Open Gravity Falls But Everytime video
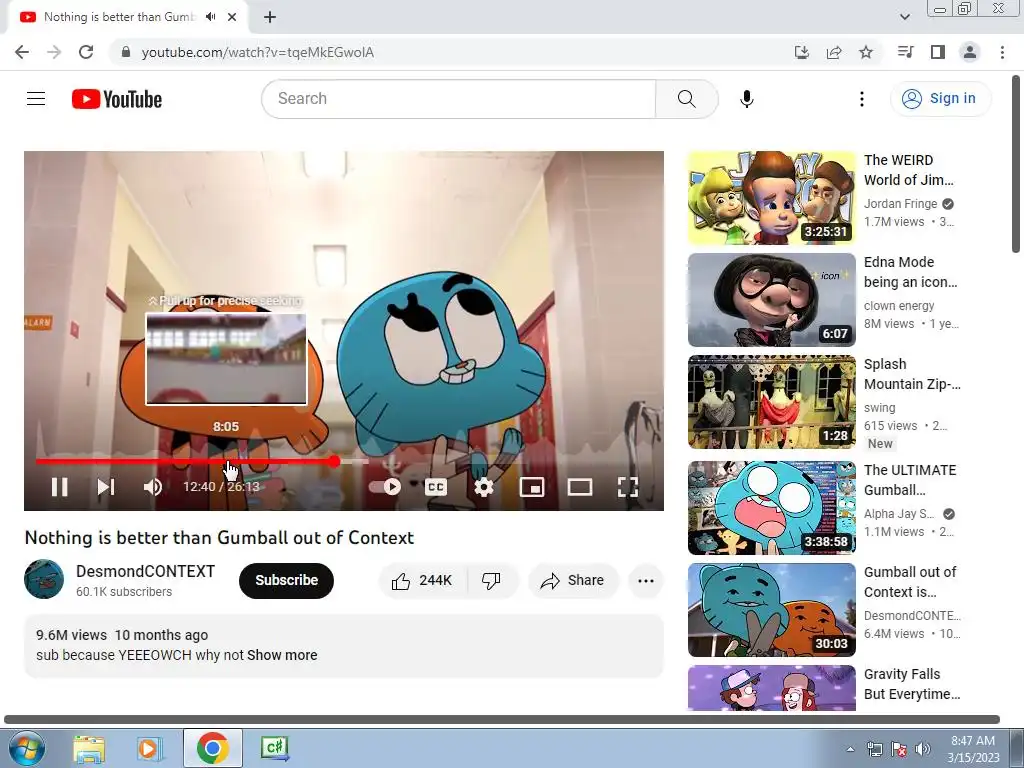Viewport: 1024px width, 768px height. [771, 688]
